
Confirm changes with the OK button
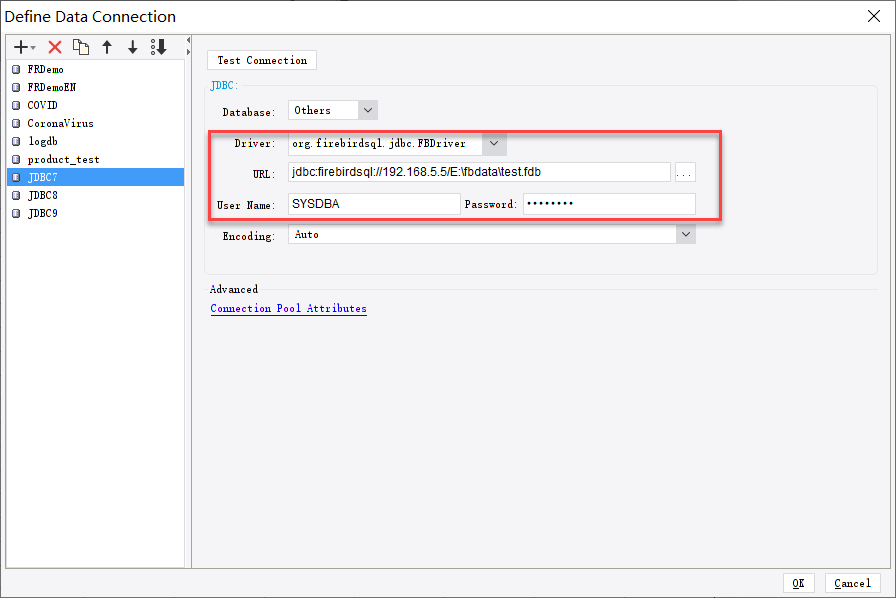pos(797,583)
